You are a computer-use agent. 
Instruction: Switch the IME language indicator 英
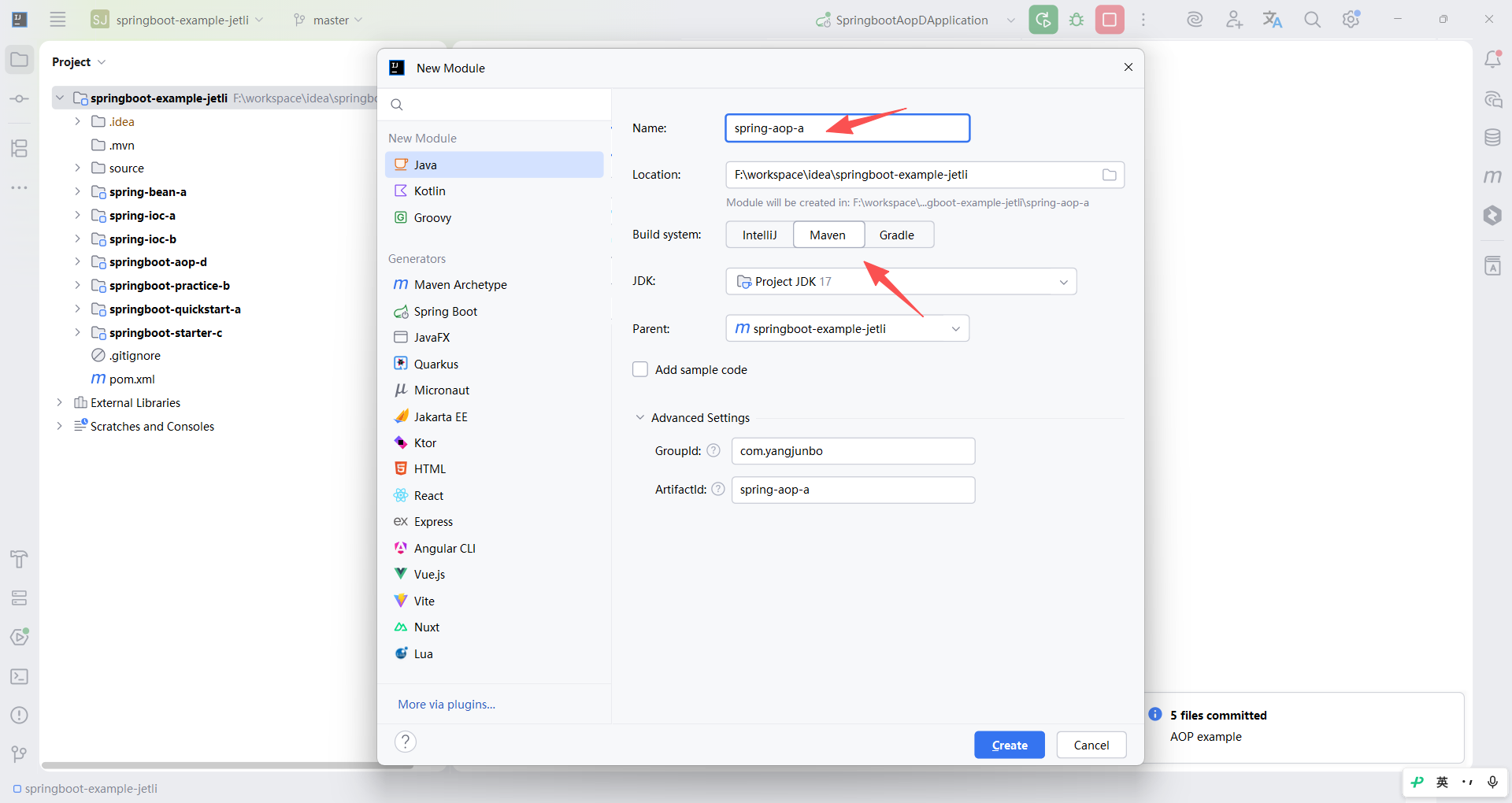click(1442, 782)
